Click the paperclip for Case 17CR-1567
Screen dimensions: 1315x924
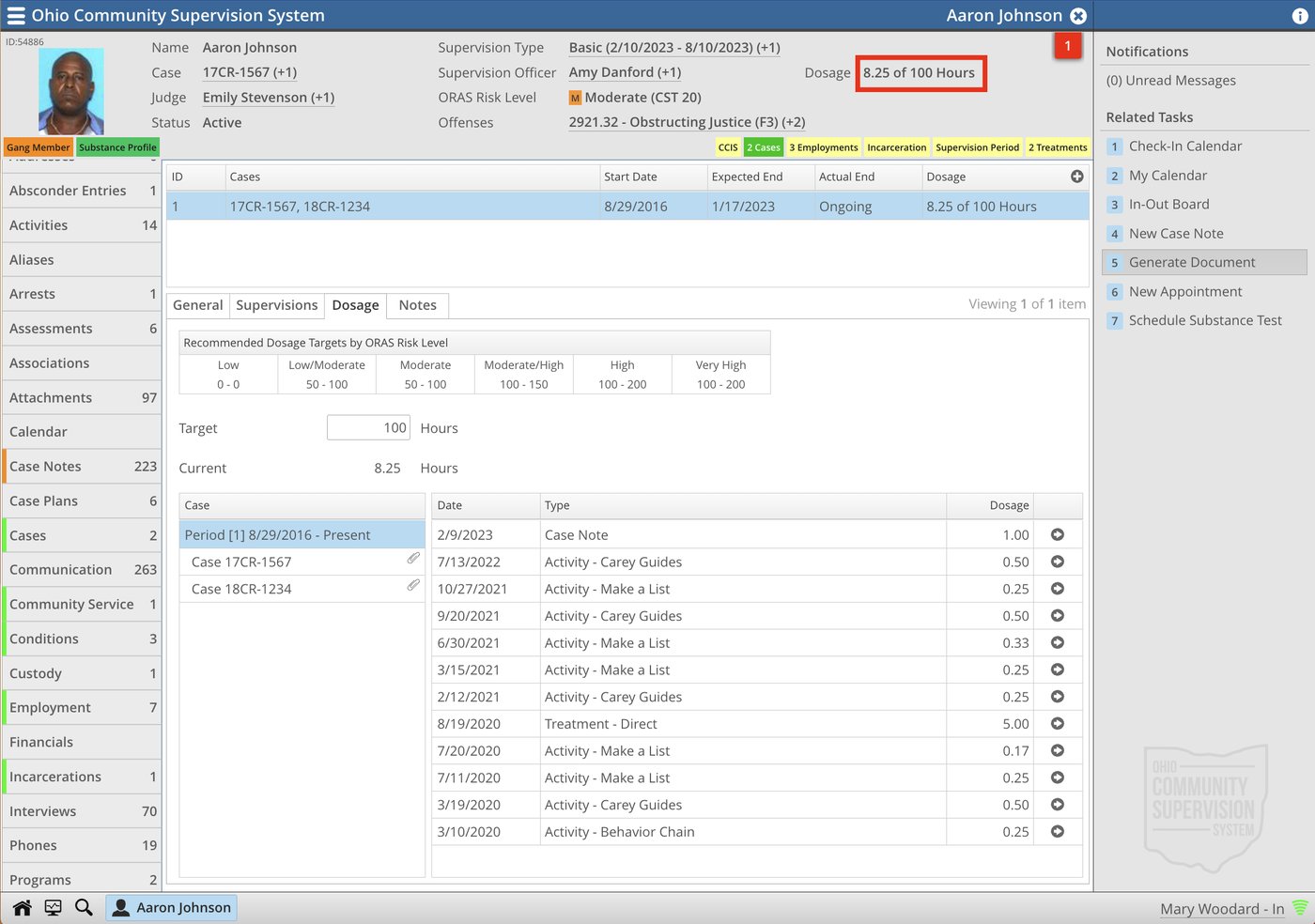click(x=413, y=559)
